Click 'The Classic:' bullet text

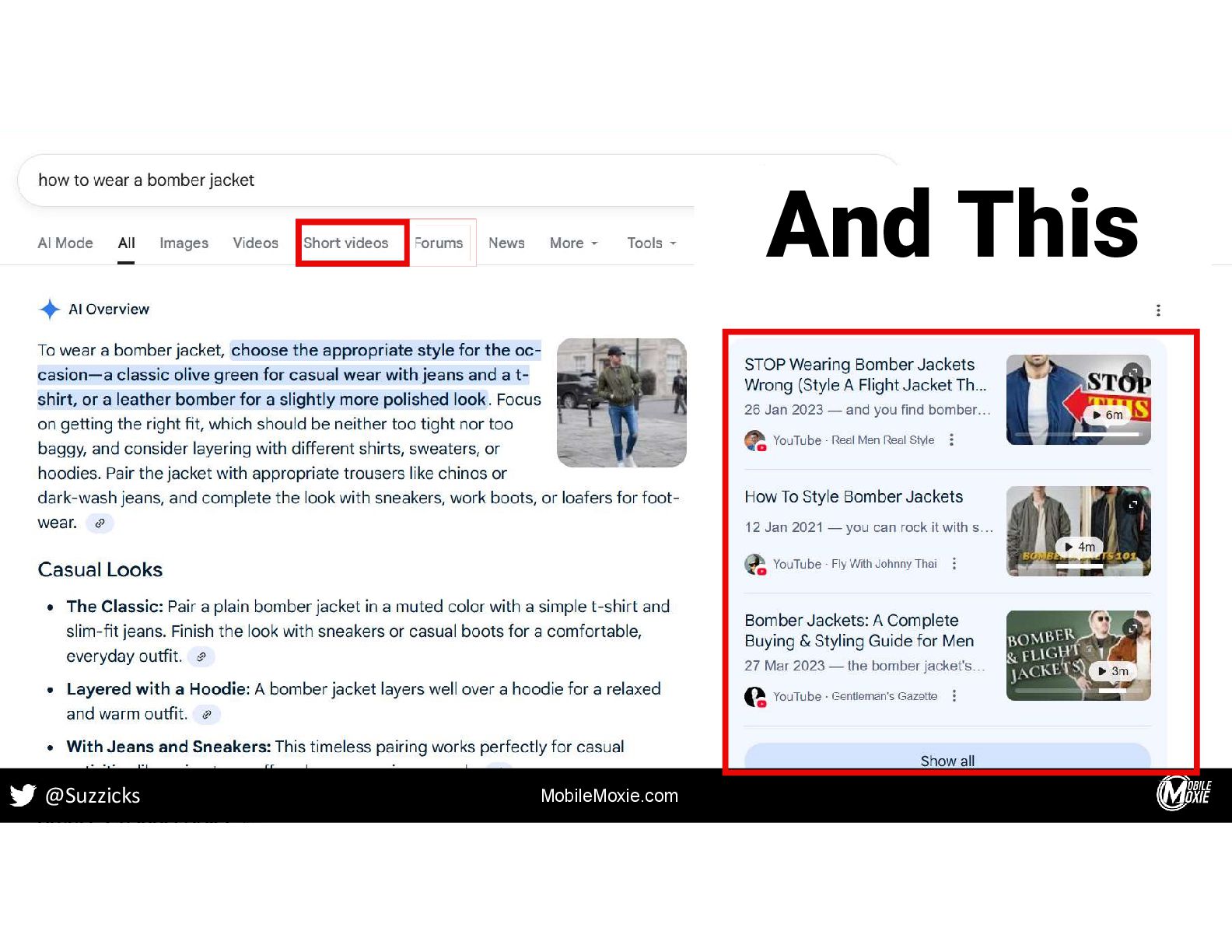(115, 607)
